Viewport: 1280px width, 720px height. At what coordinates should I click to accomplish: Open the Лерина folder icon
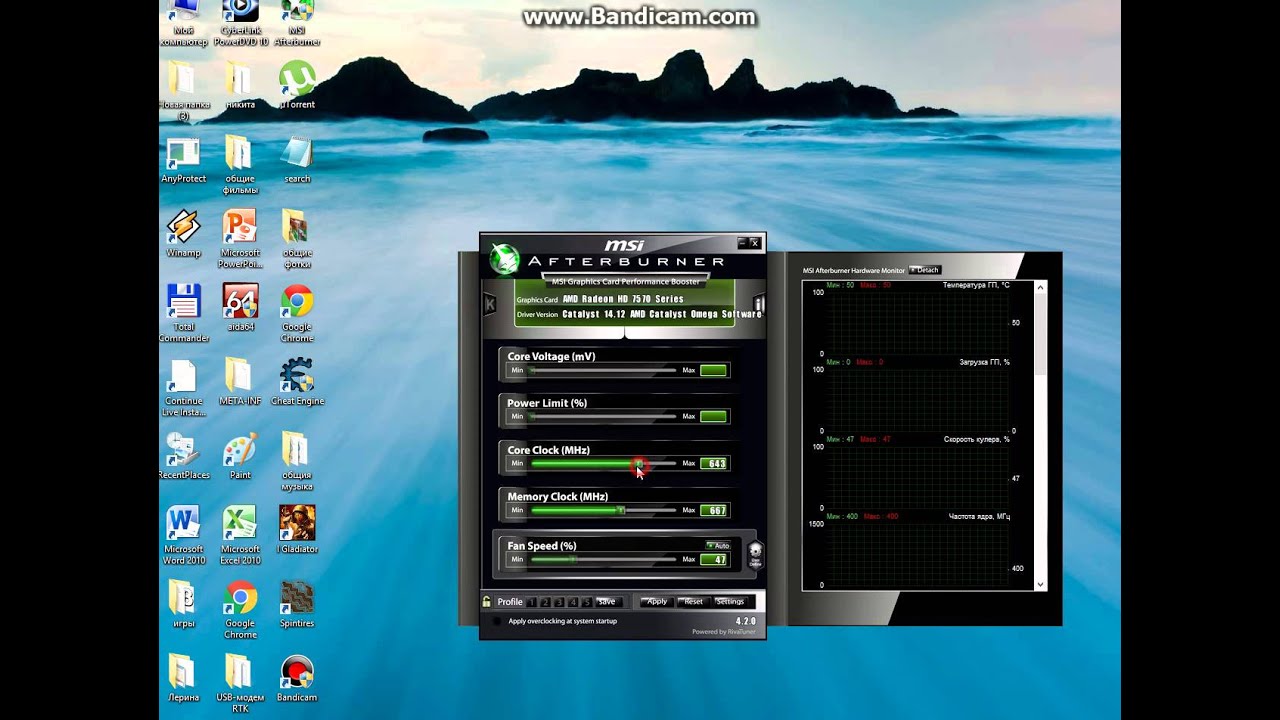(183, 679)
